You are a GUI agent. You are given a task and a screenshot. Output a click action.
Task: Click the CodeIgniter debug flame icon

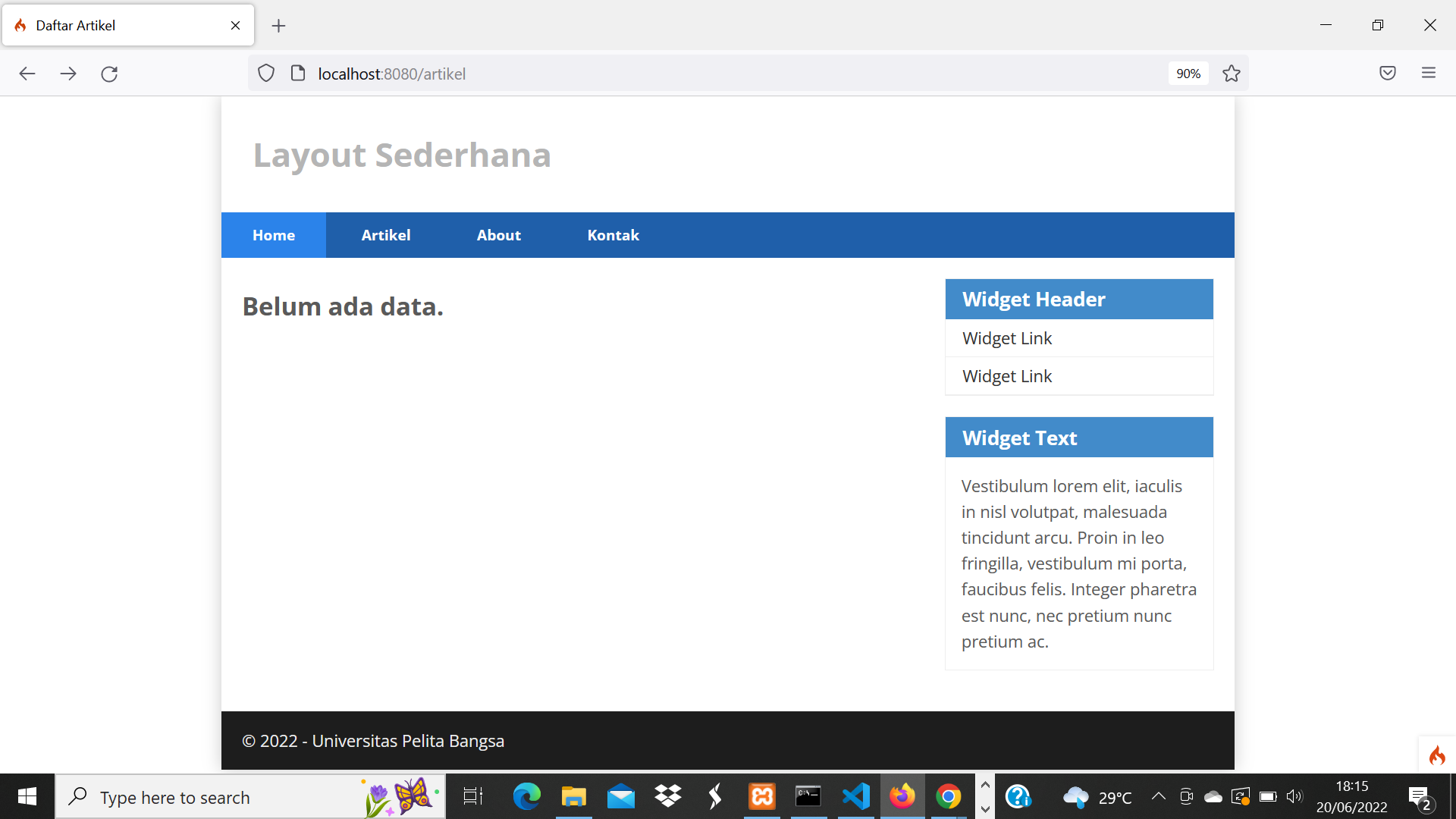pos(1437,755)
